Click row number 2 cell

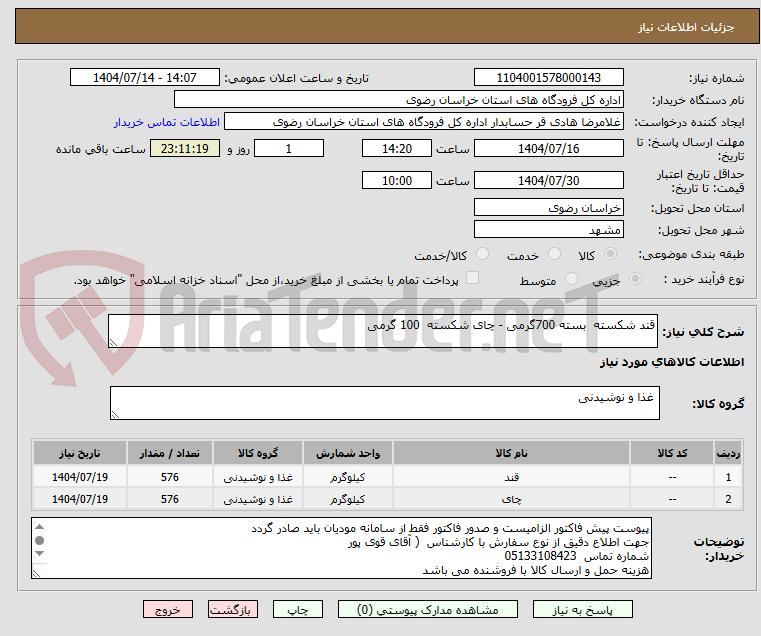[x=728, y=499]
